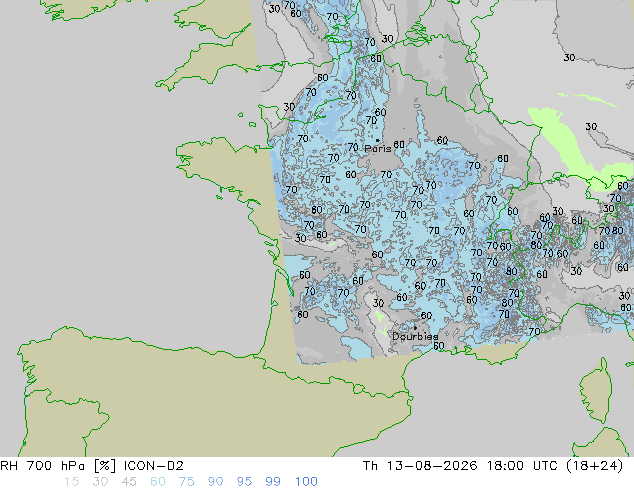Image resolution: width=634 pixels, height=490 pixels.
Task: Click the 'Th 13-08-2026 18:00 UTC (18+24)' timestamp
Action: pos(493,466)
